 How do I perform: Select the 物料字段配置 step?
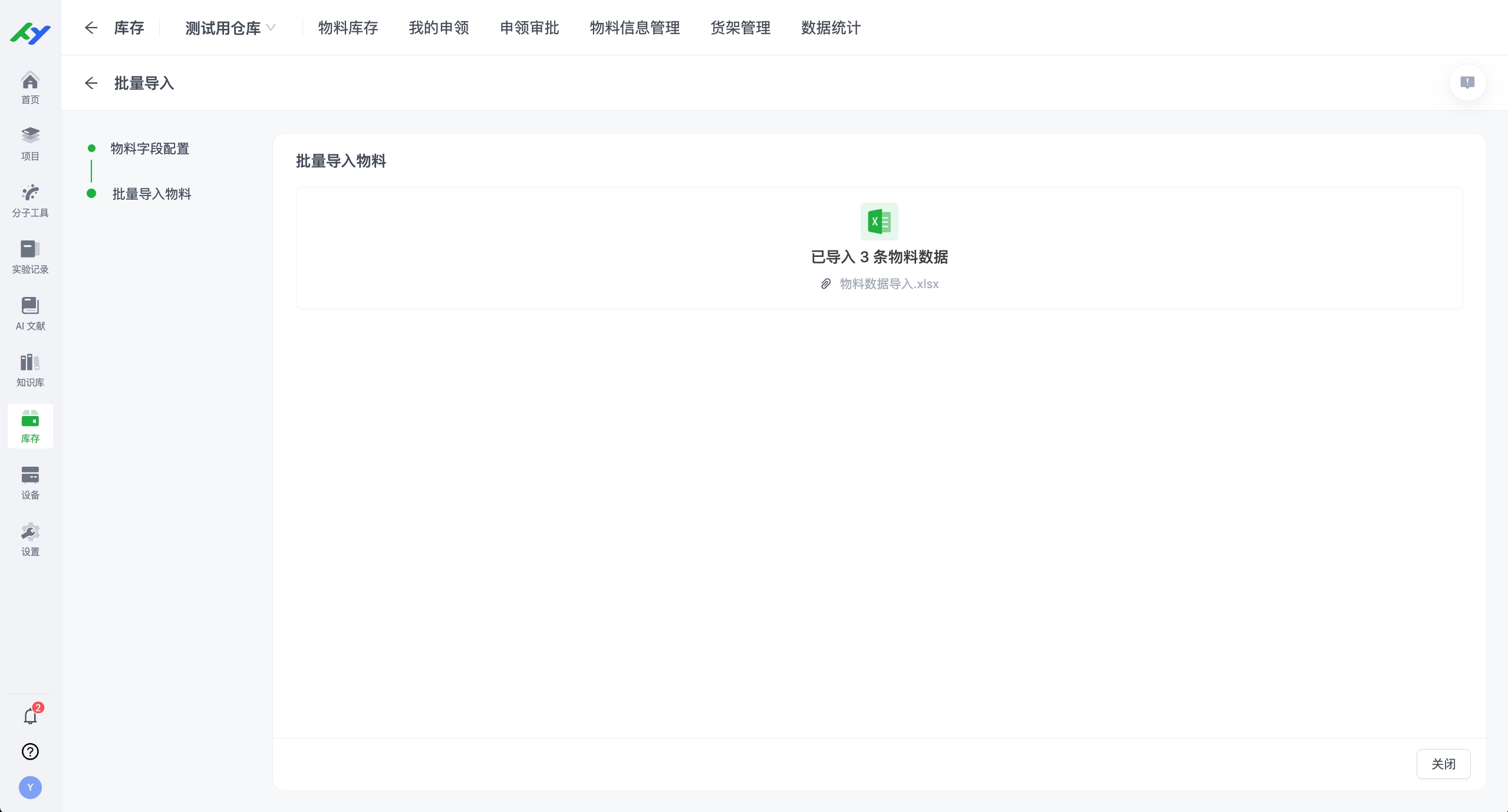point(150,148)
